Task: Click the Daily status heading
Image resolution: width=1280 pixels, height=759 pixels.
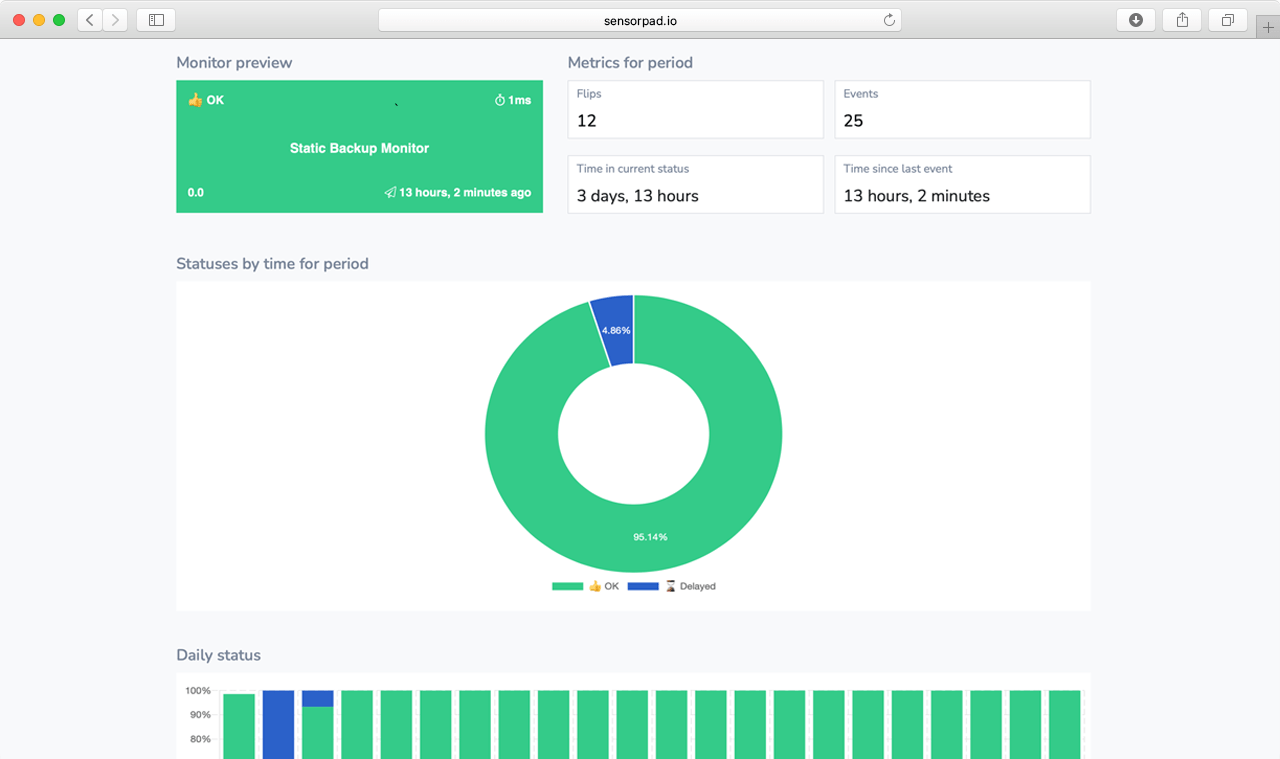Action: 218,655
